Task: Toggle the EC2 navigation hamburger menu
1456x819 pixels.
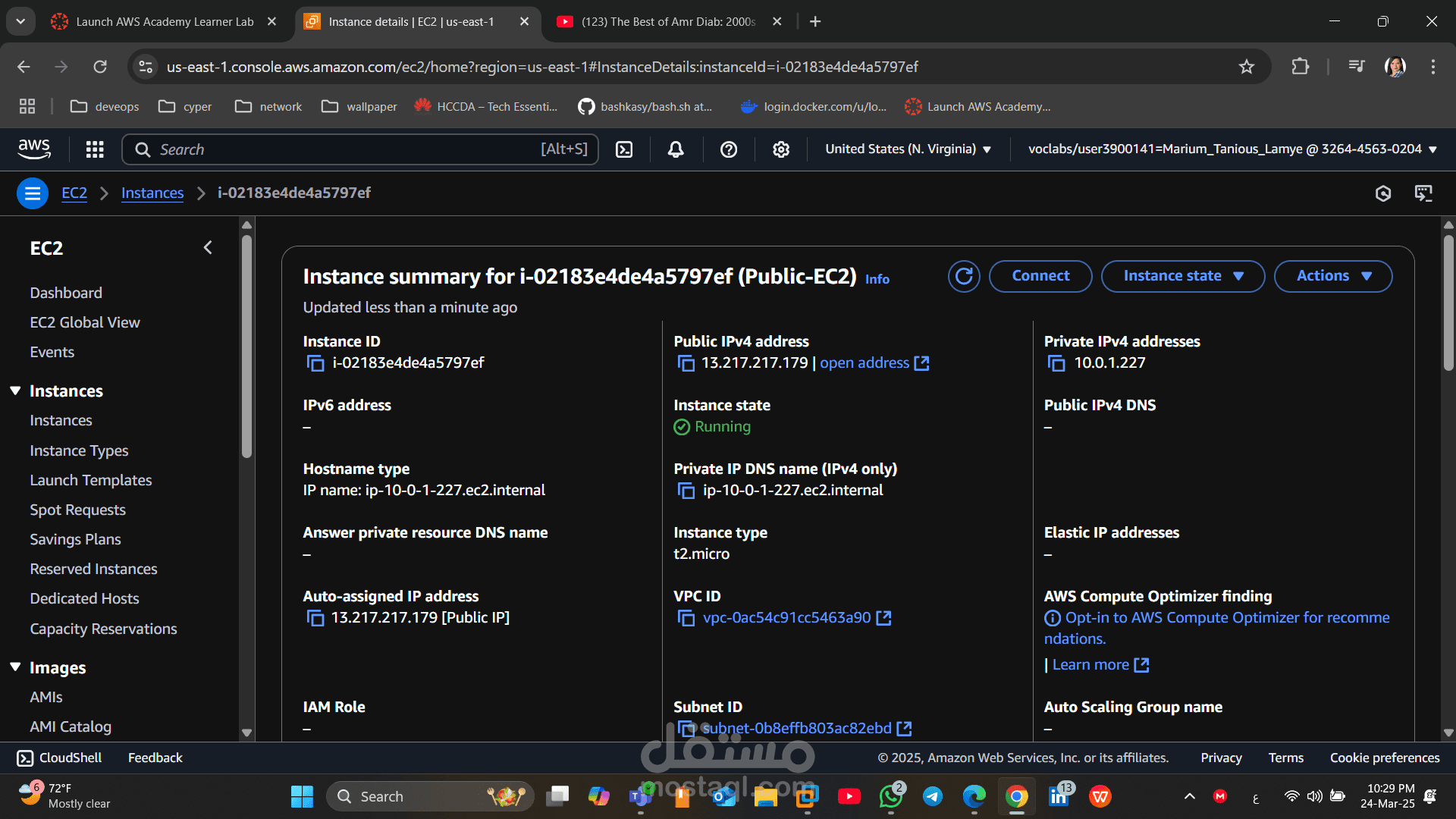Action: (33, 193)
